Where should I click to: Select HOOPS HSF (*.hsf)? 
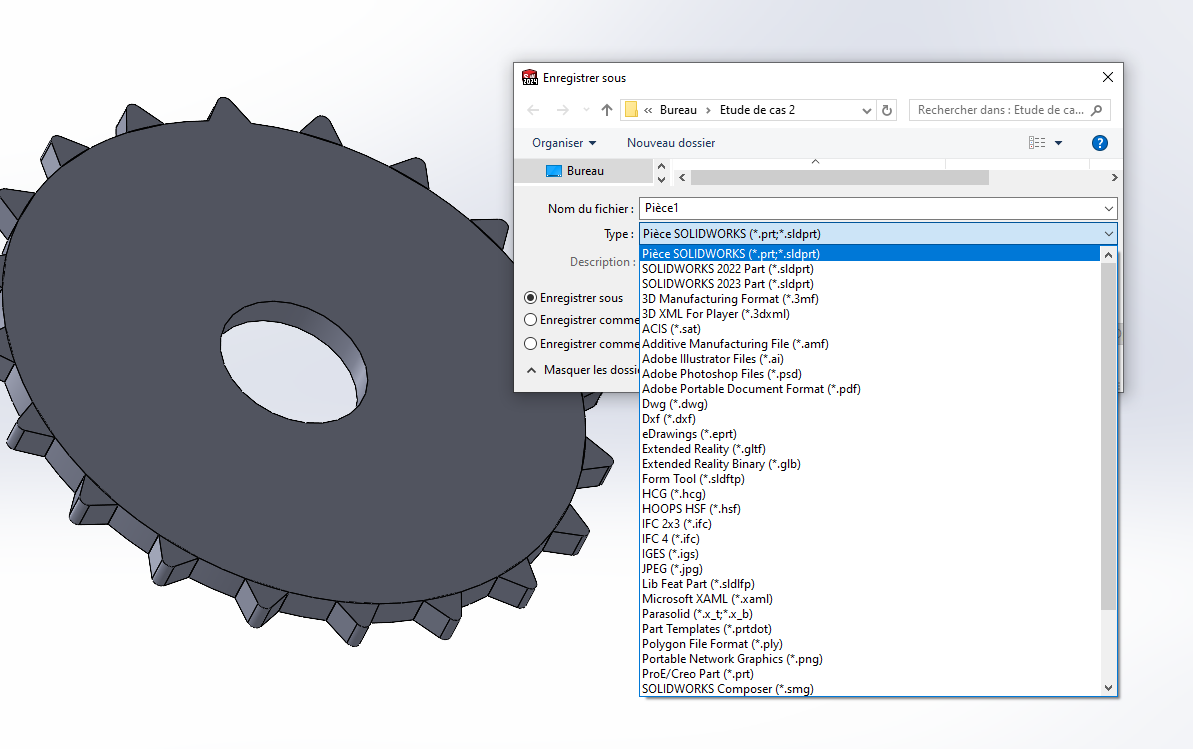870,508
